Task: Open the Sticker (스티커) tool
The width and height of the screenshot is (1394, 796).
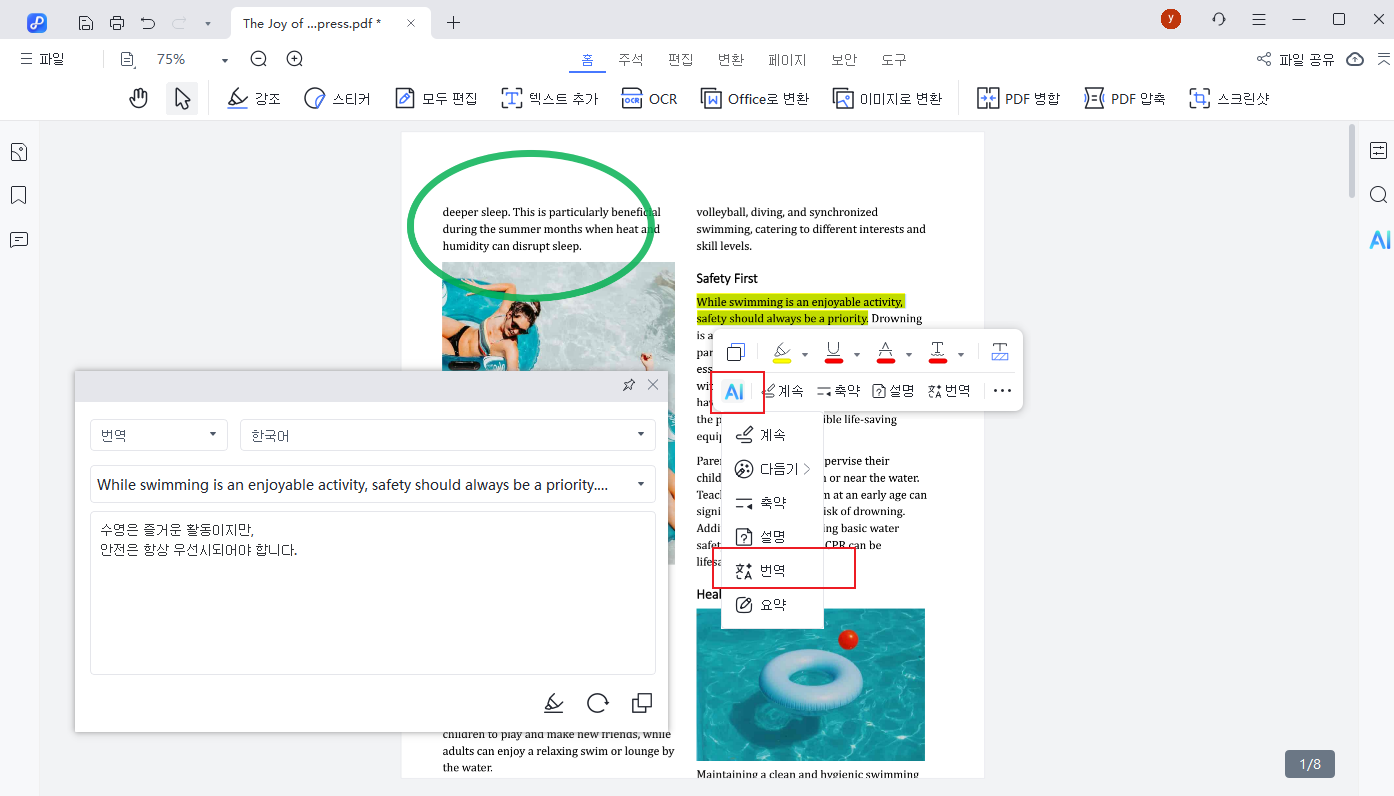Action: pos(337,97)
